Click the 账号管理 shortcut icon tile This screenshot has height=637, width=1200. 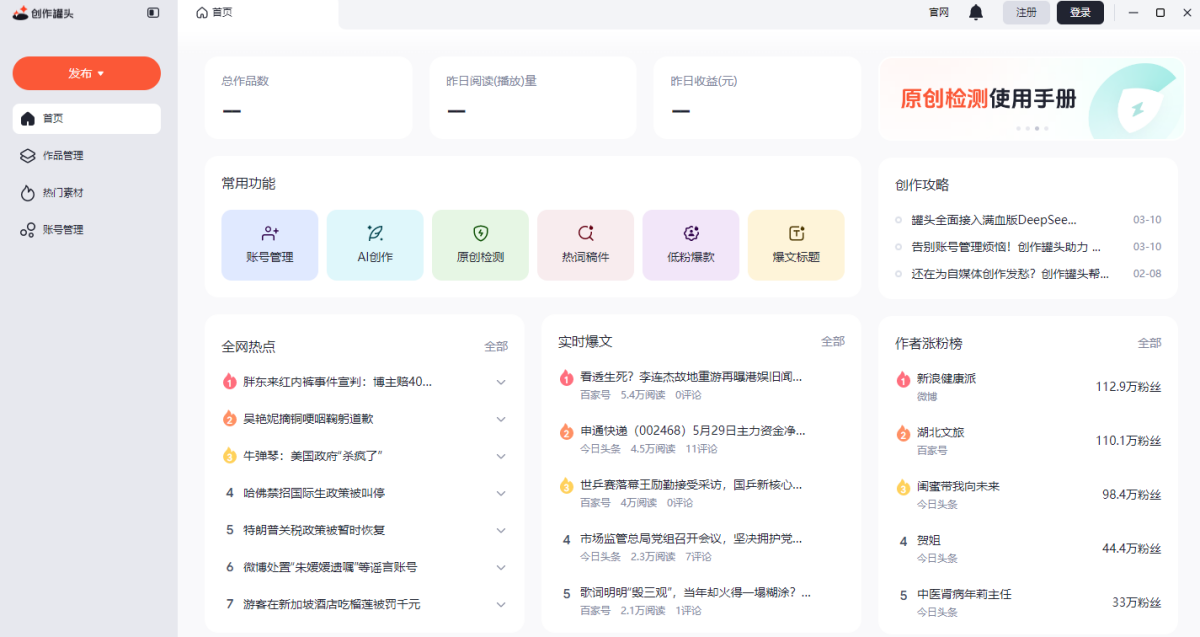coord(269,245)
